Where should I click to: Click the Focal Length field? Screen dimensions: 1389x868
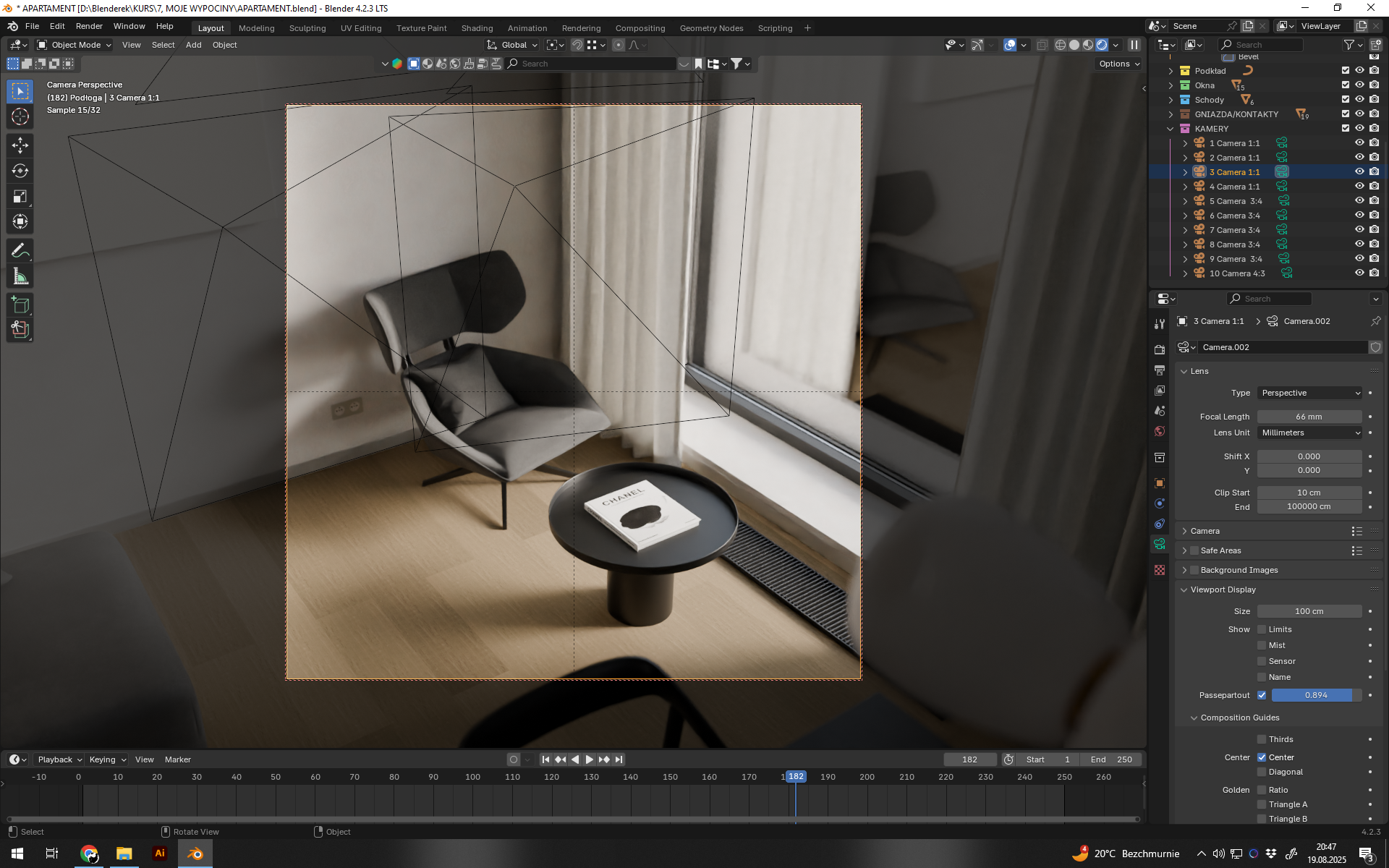(1309, 417)
